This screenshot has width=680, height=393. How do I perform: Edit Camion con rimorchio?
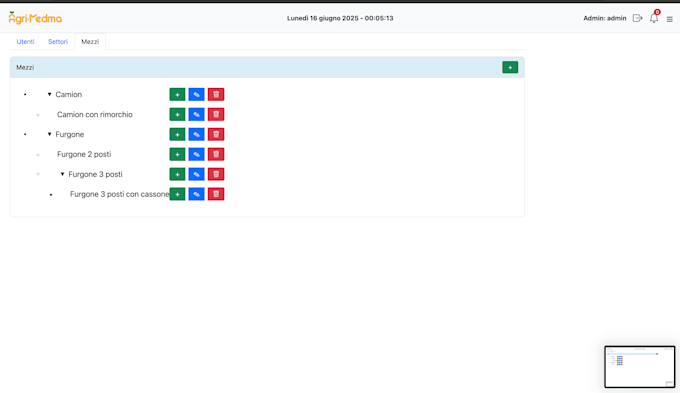(x=196, y=115)
